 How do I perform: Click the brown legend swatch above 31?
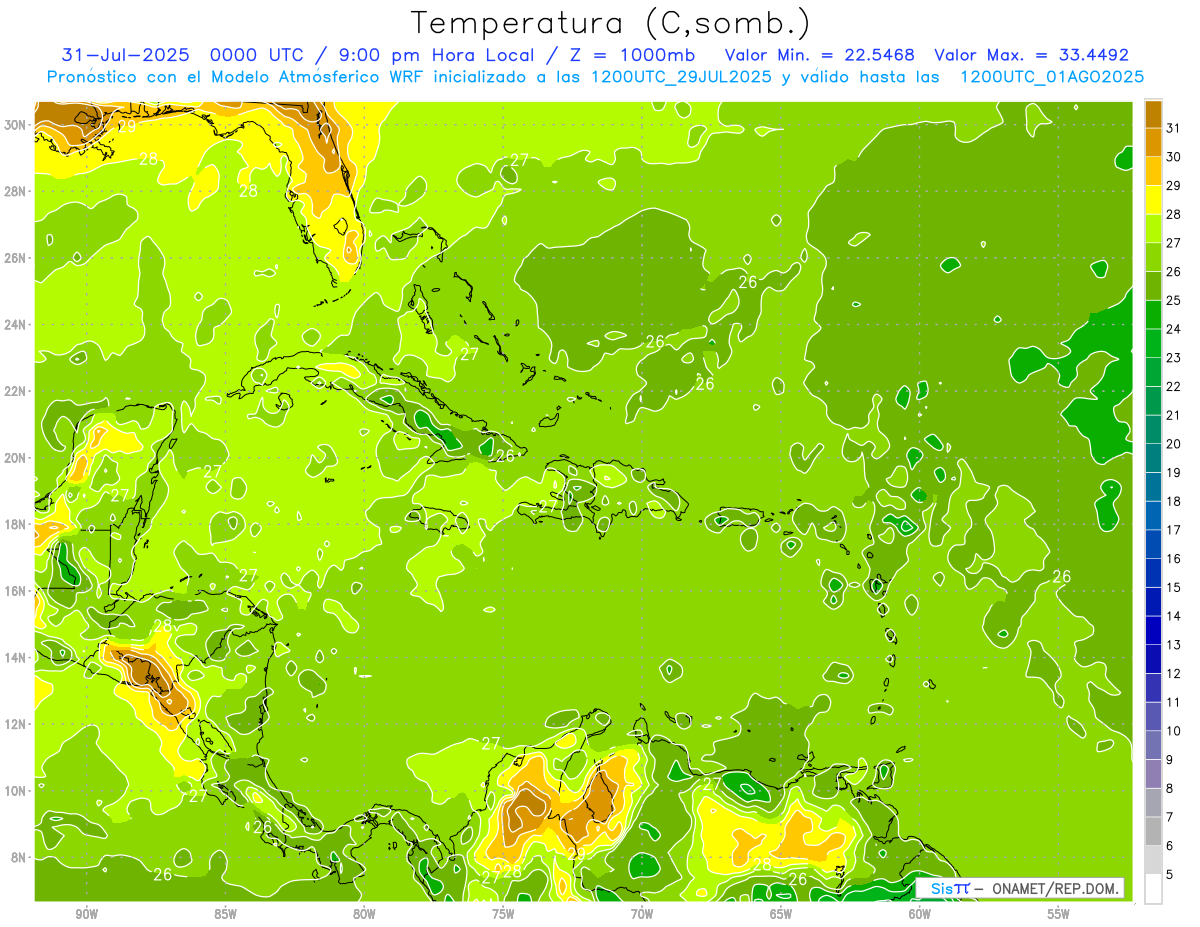point(1153,114)
